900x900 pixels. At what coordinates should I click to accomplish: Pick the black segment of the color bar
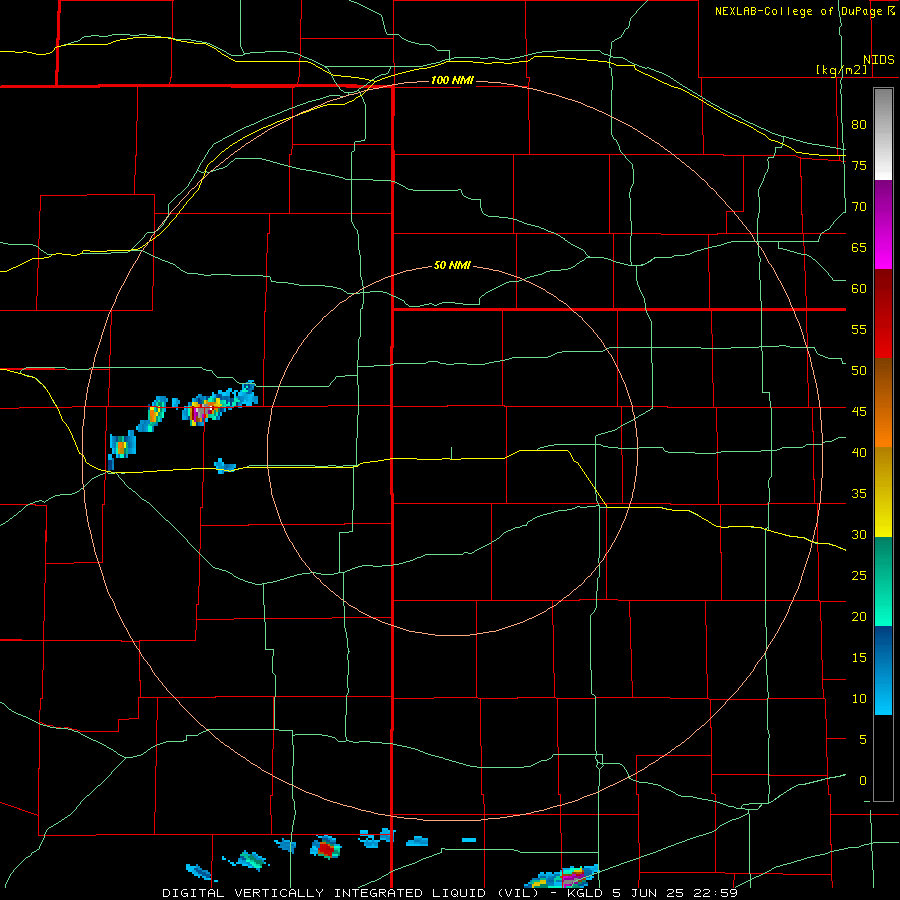coord(883,758)
